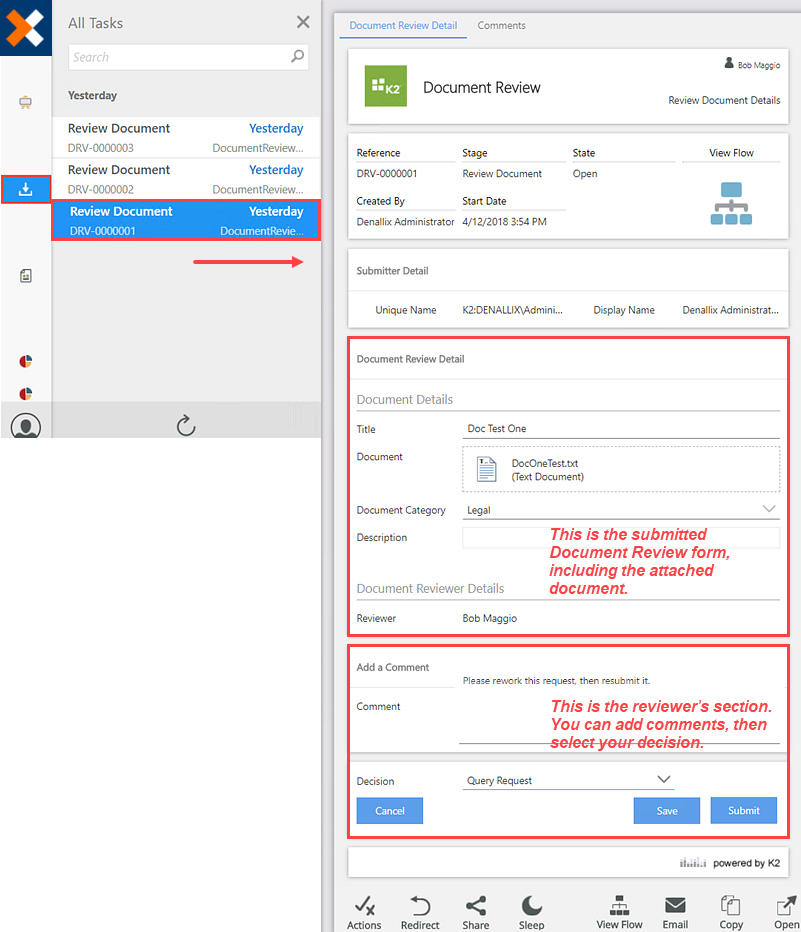This screenshot has width=801, height=932.
Task: Open the upper pie chart report icon
Action: point(26,361)
